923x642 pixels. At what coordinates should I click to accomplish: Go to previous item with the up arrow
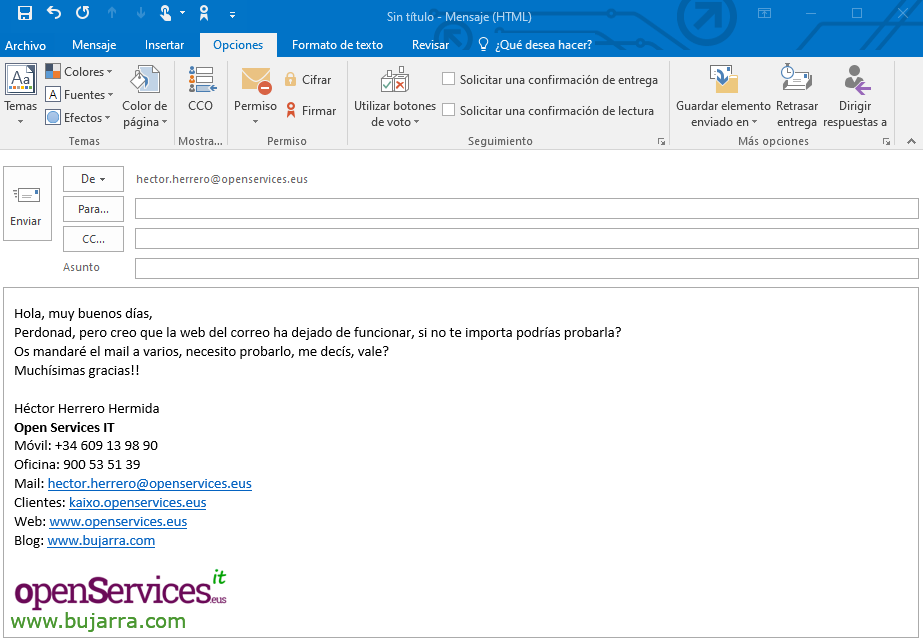click(112, 13)
